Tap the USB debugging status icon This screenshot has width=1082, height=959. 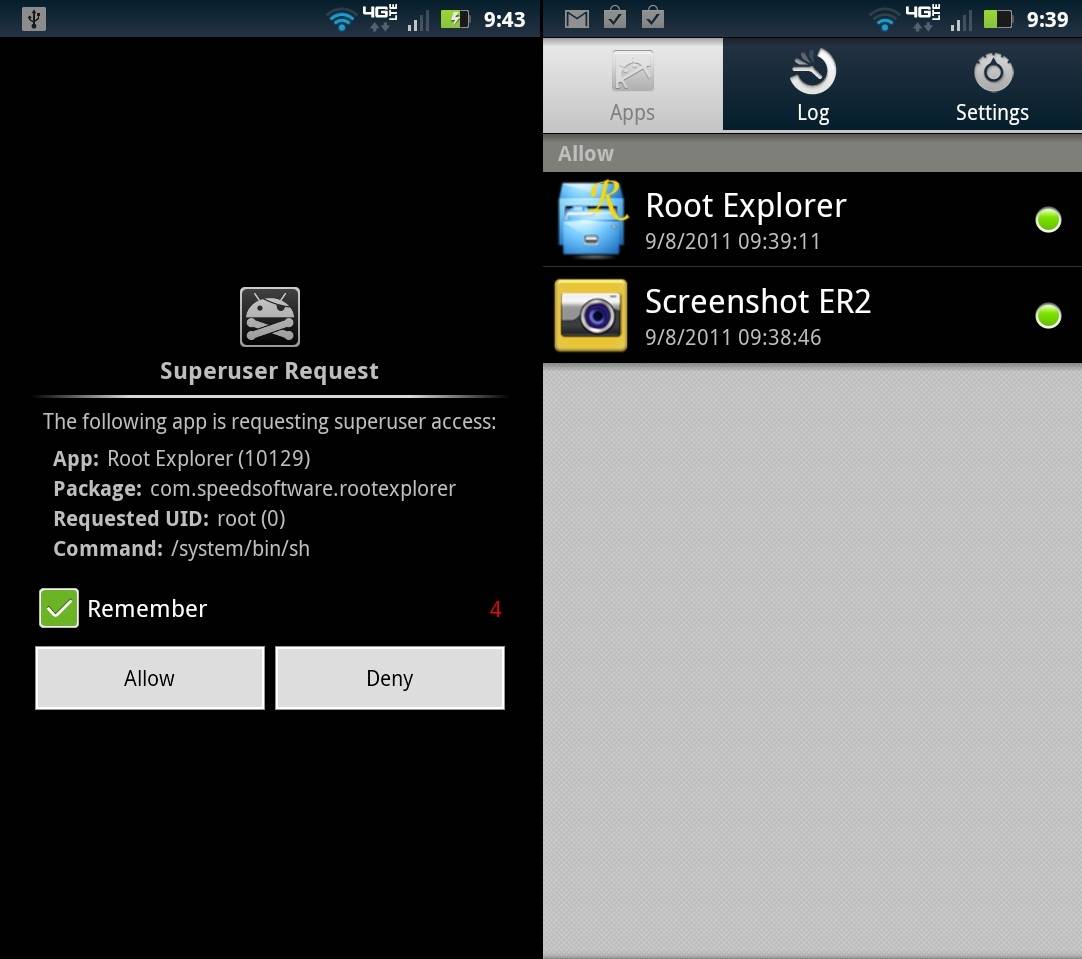pos(34,19)
